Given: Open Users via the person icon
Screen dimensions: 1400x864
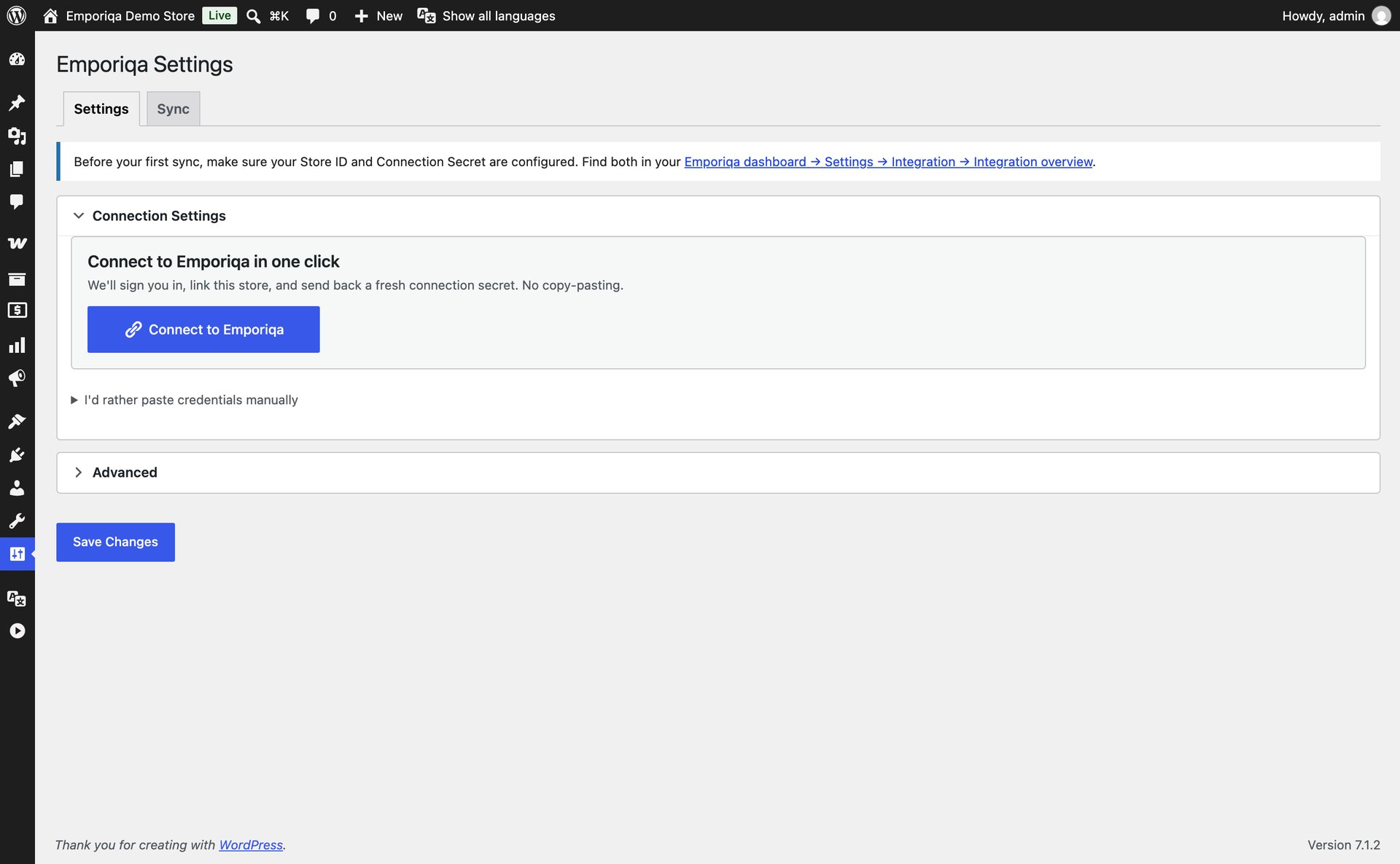Looking at the screenshot, I should (x=17, y=488).
